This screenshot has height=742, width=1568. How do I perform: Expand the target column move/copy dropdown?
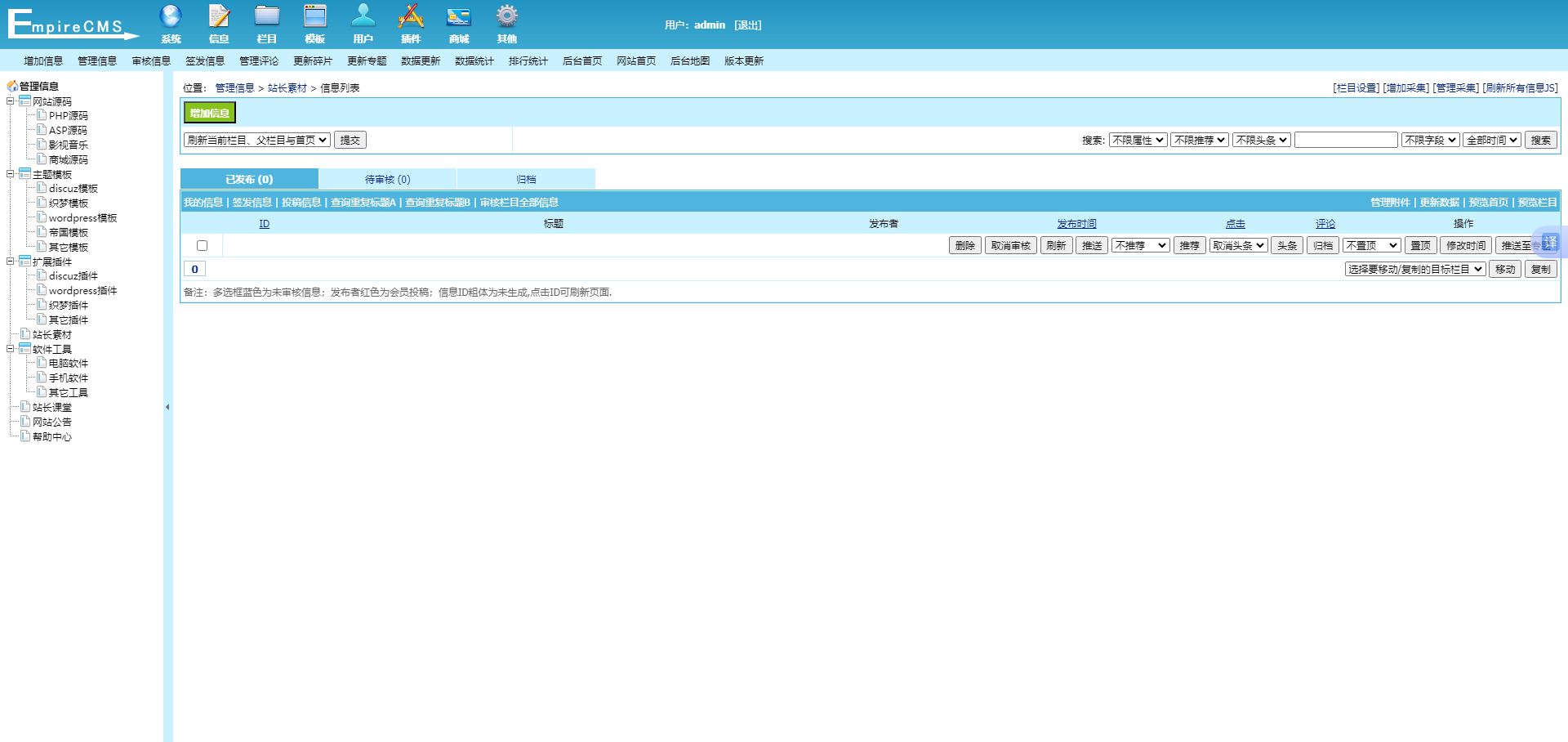(x=1414, y=270)
